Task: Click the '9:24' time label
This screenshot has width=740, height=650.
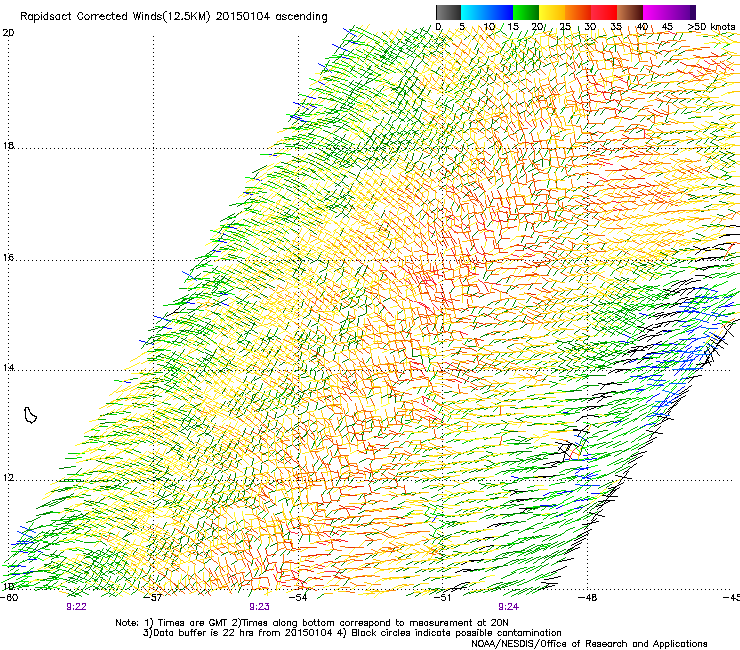Action: tap(508, 607)
